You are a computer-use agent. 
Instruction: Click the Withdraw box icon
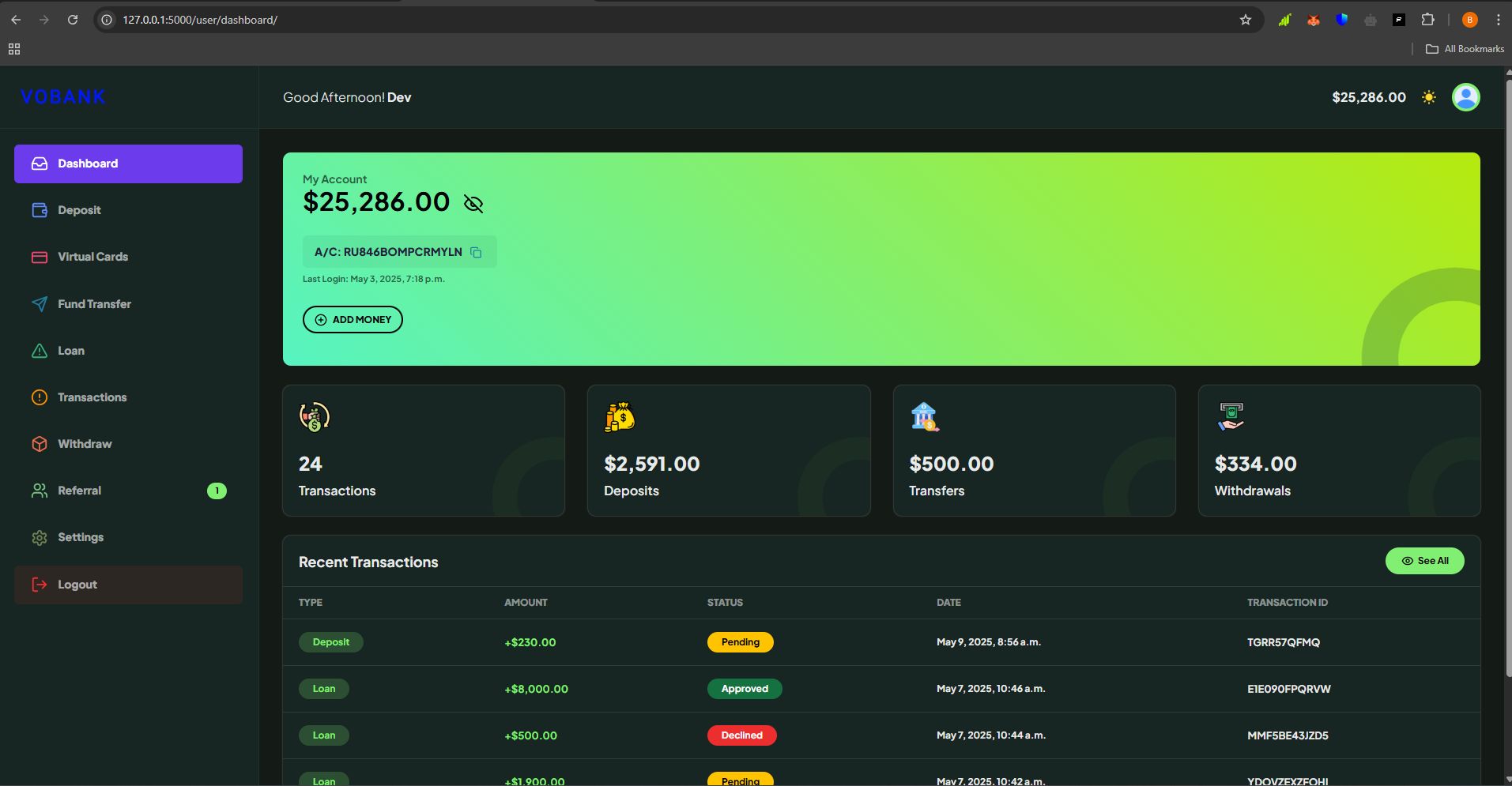tap(40, 444)
